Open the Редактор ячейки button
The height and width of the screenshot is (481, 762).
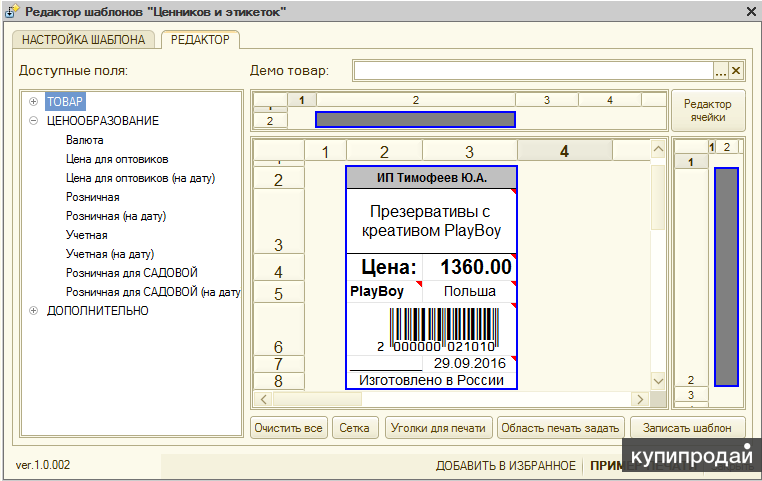coord(708,111)
